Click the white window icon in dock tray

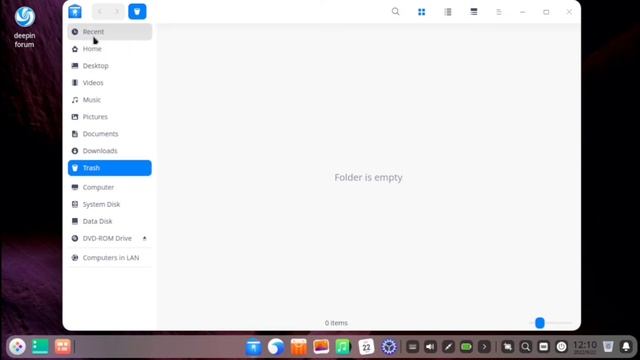click(543, 347)
